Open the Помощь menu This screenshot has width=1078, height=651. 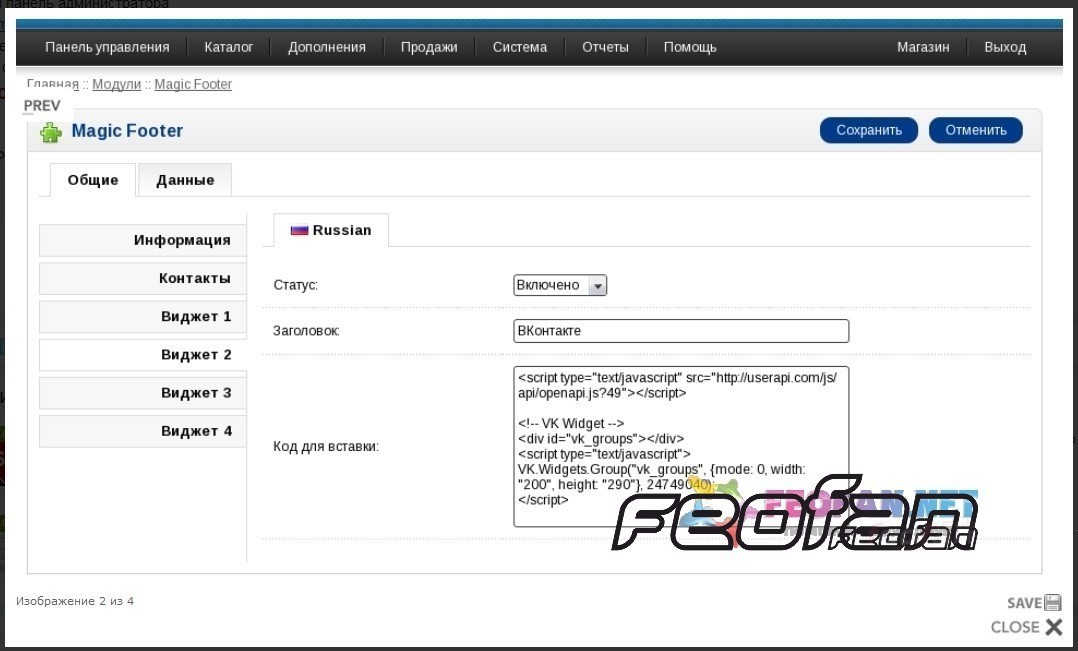(x=690, y=47)
